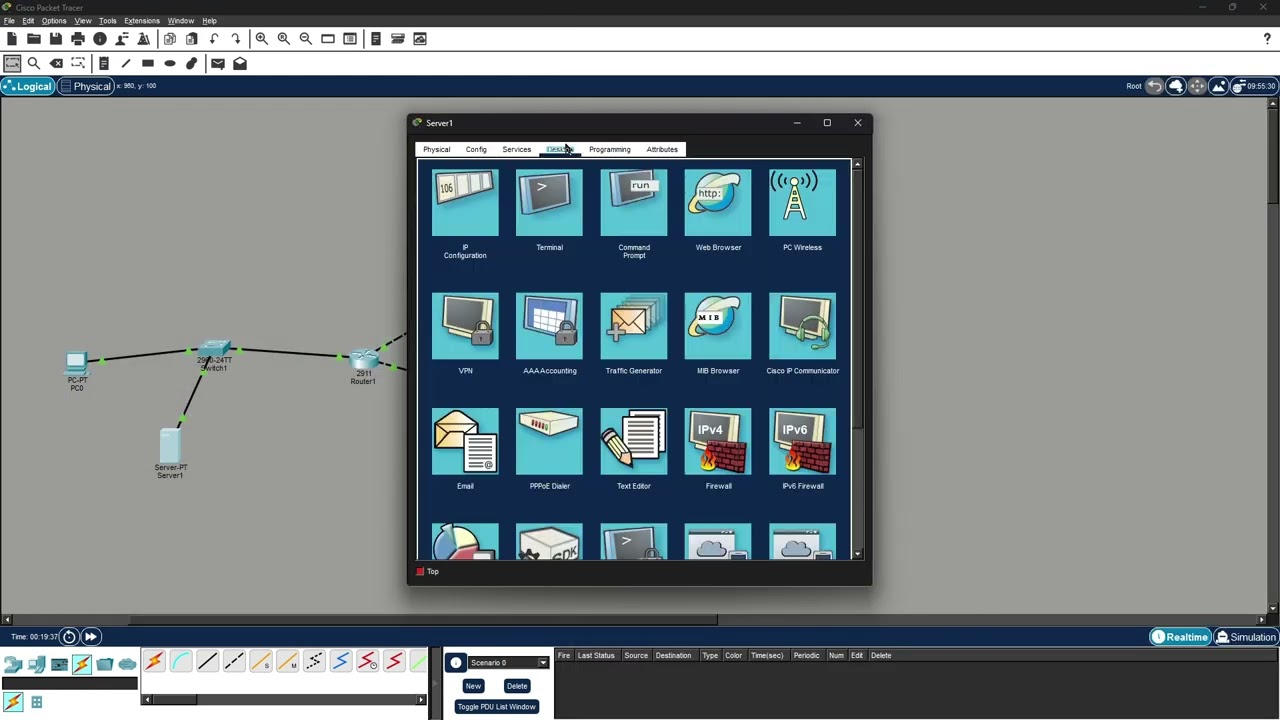Launch the PPPoE Dialer

[x=549, y=442]
